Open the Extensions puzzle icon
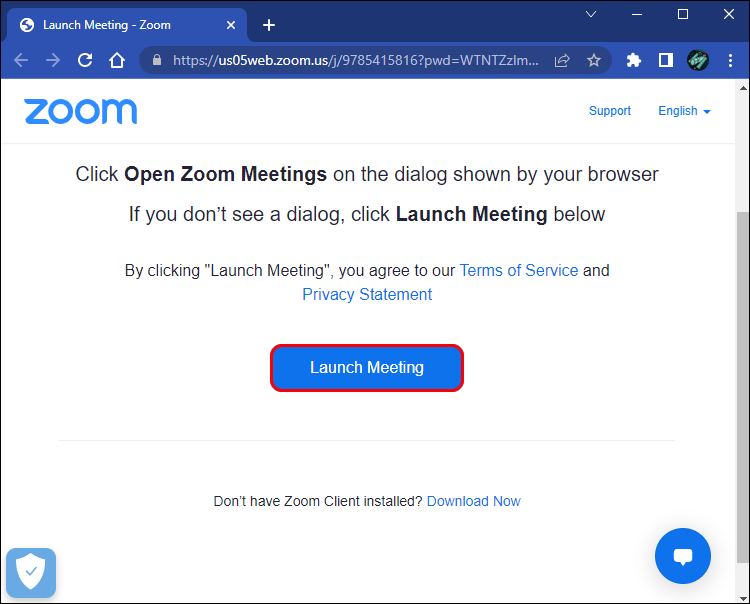The width and height of the screenshot is (750, 604). click(x=633, y=60)
